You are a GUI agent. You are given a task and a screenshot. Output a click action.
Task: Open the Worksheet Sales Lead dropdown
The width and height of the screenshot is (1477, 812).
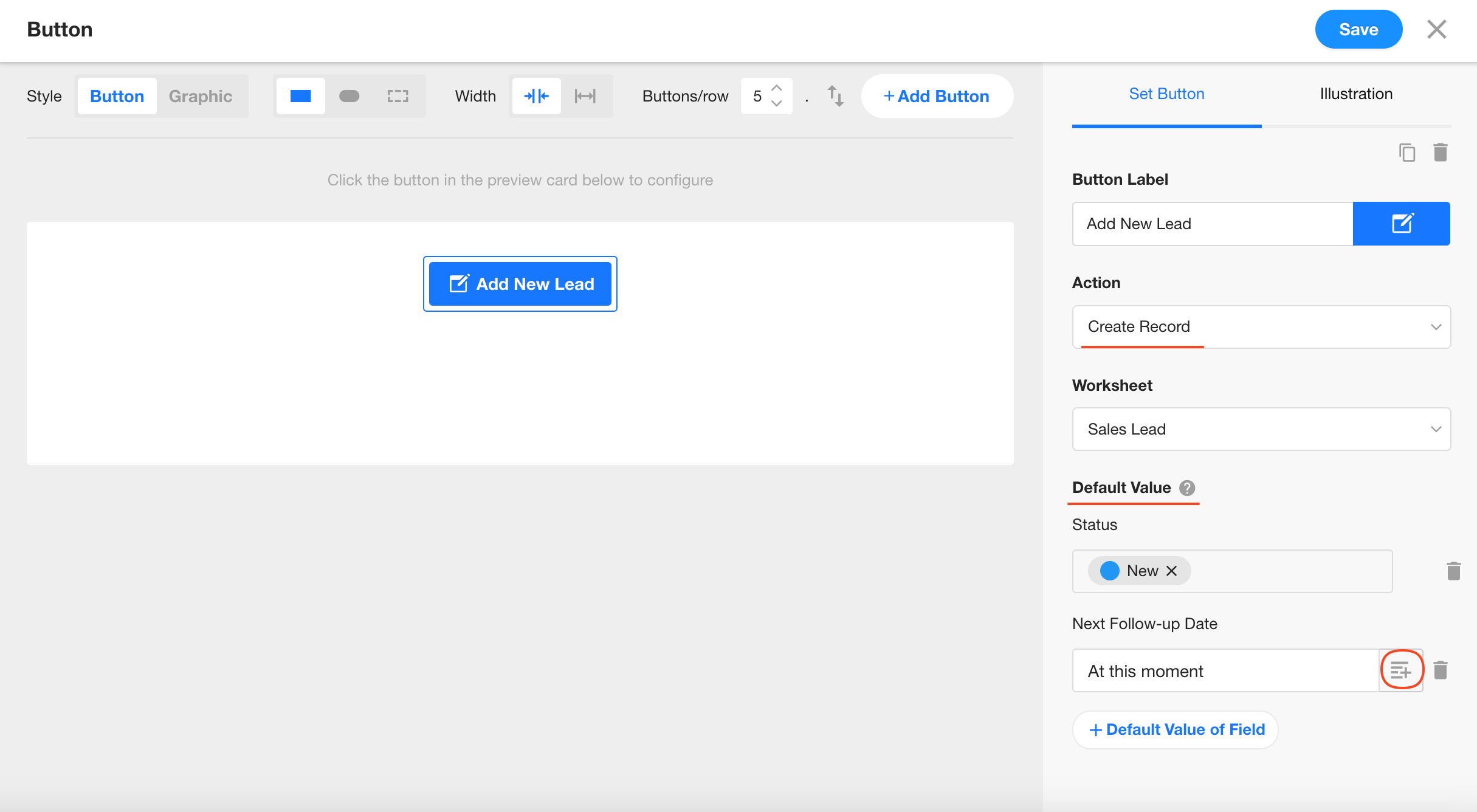1261,429
